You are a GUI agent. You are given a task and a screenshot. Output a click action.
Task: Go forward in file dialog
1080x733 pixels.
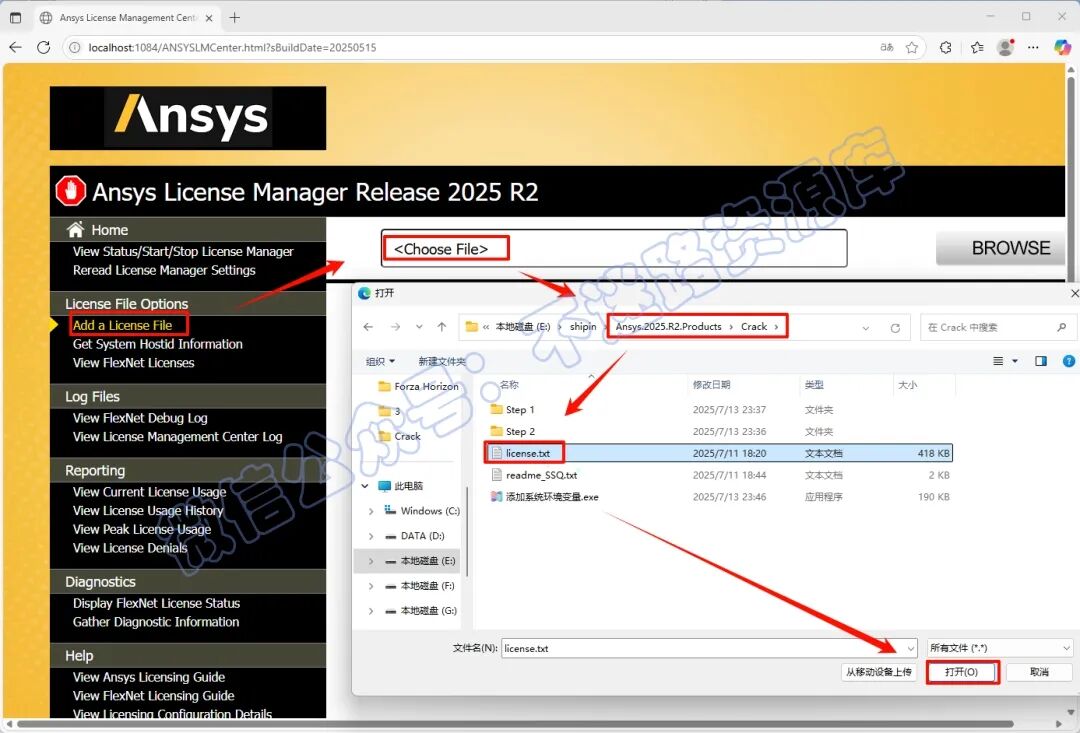coord(395,327)
